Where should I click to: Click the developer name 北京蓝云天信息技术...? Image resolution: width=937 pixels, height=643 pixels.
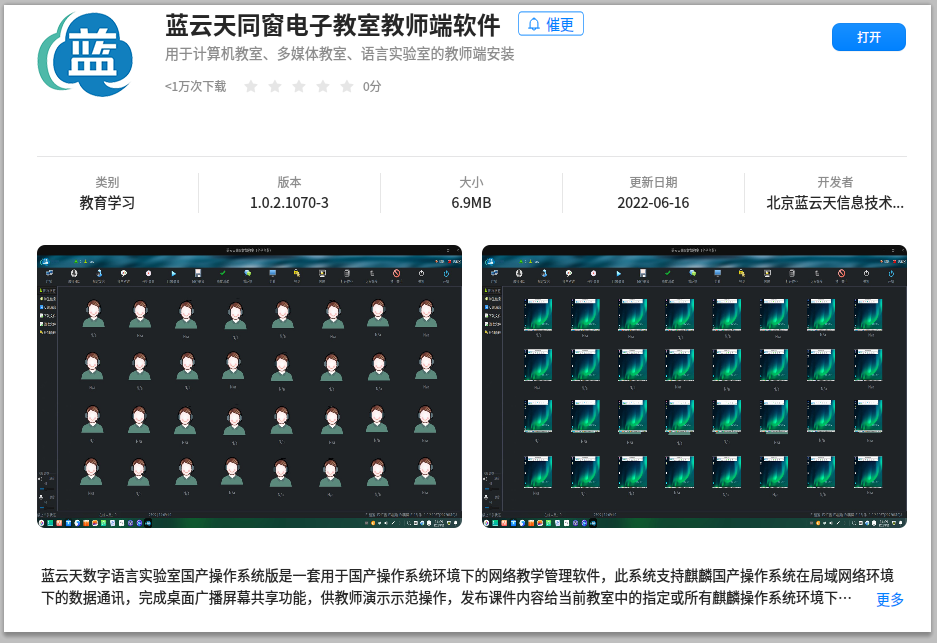pos(835,203)
